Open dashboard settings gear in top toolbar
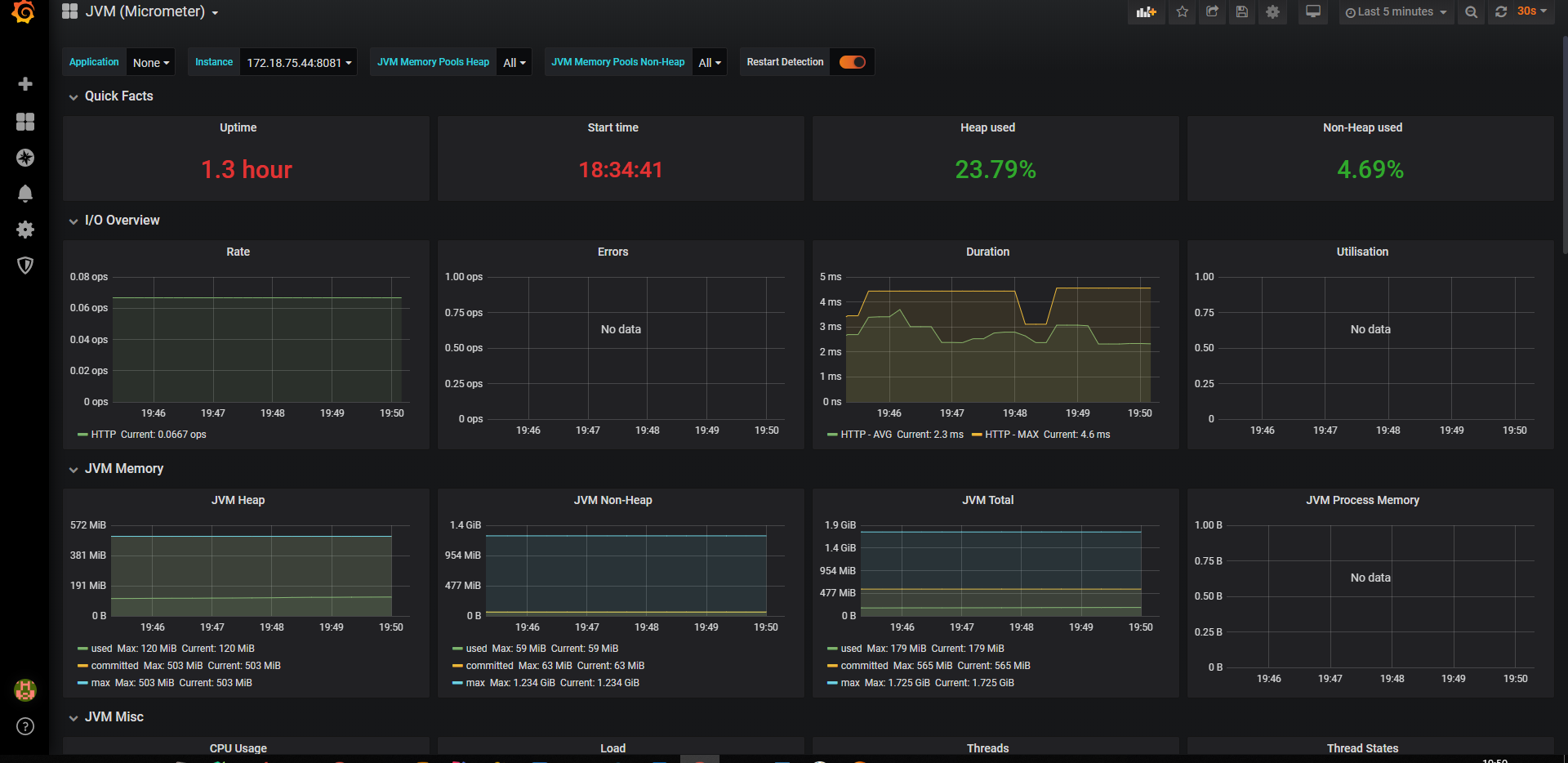The height and width of the screenshot is (763, 1568). tap(1272, 12)
